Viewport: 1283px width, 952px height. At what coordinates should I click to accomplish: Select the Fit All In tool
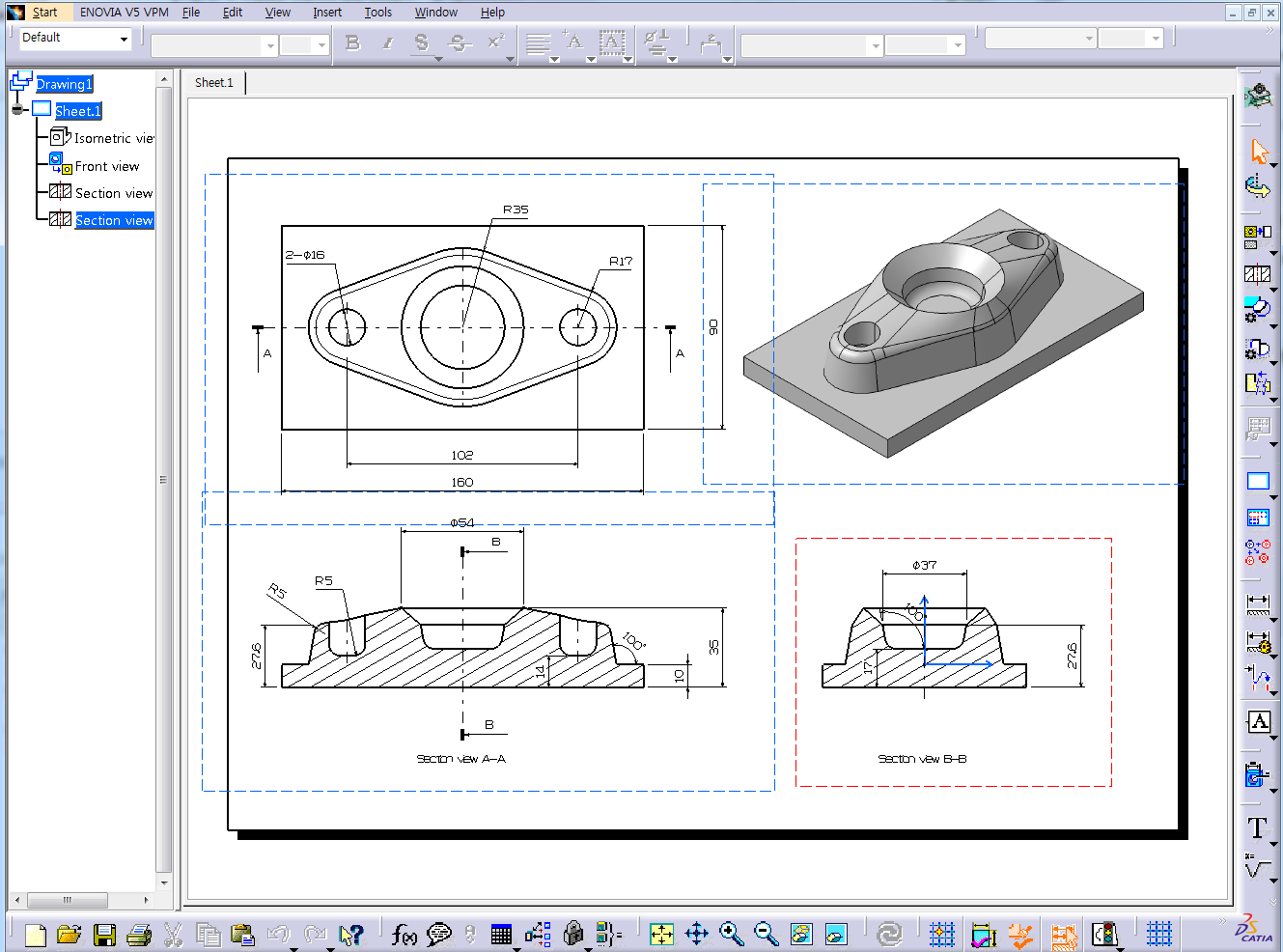pyautogui.click(x=662, y=934)
